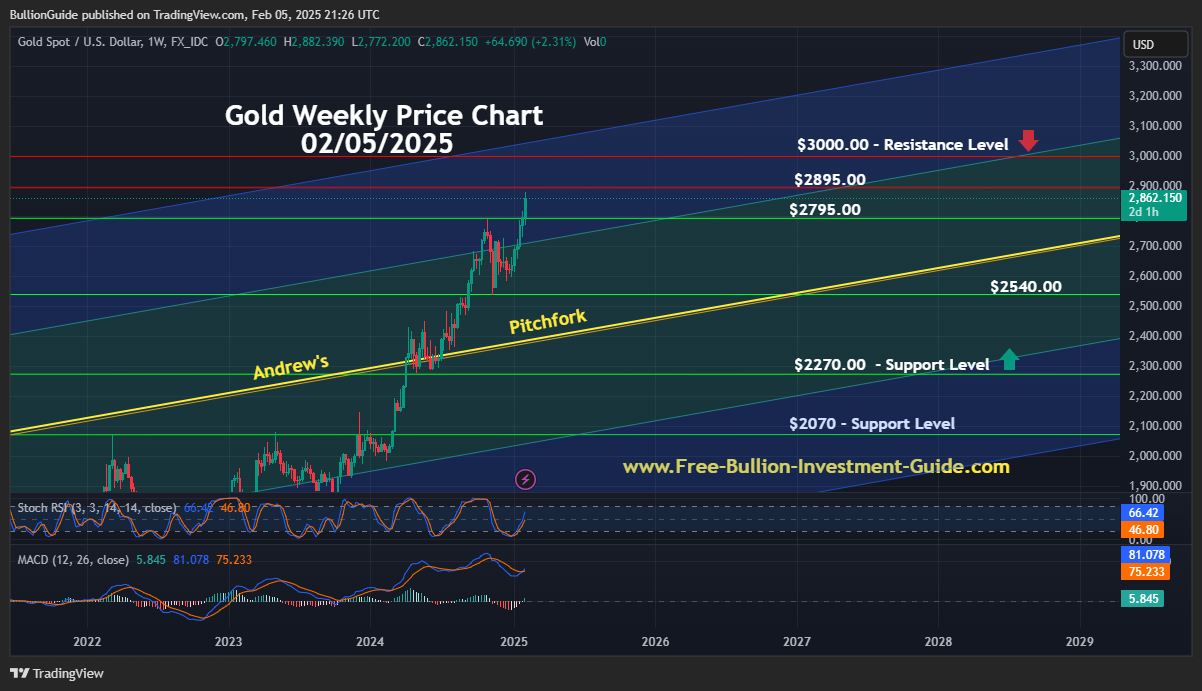
Task: Click the purple lightning bolt event icon
Action: coord(525,479)
